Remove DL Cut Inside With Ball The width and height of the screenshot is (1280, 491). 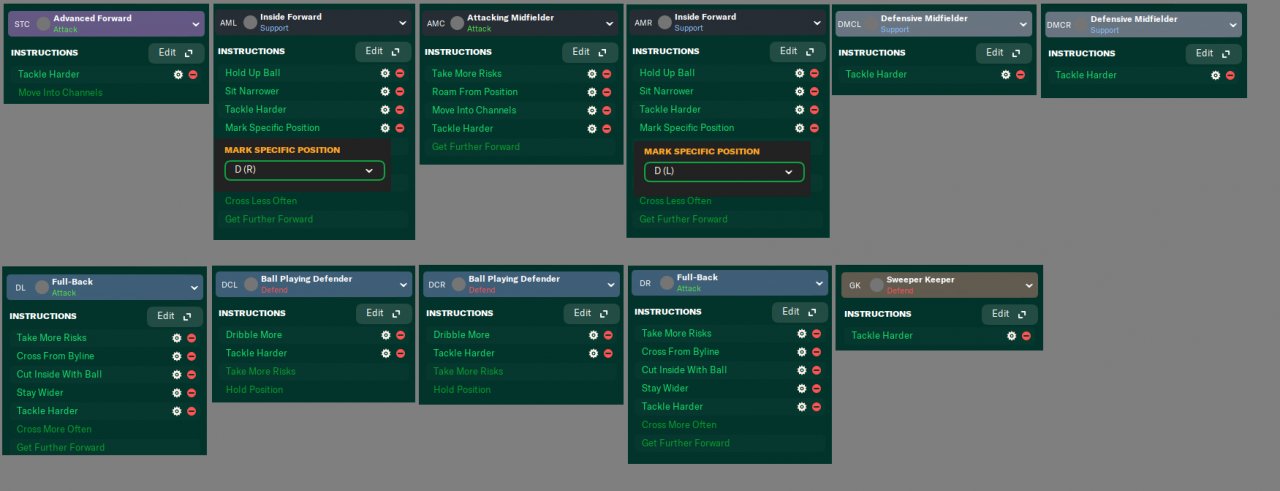coord(192,375)
